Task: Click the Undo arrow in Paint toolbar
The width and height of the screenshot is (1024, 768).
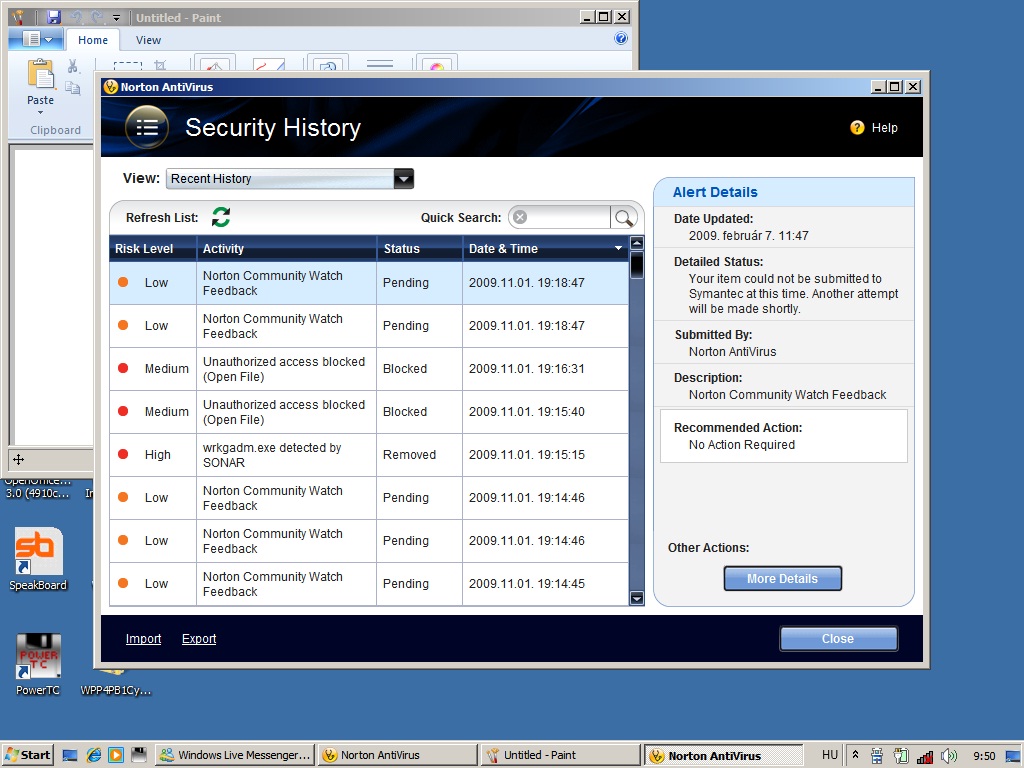Action: [x=76, y=18]
